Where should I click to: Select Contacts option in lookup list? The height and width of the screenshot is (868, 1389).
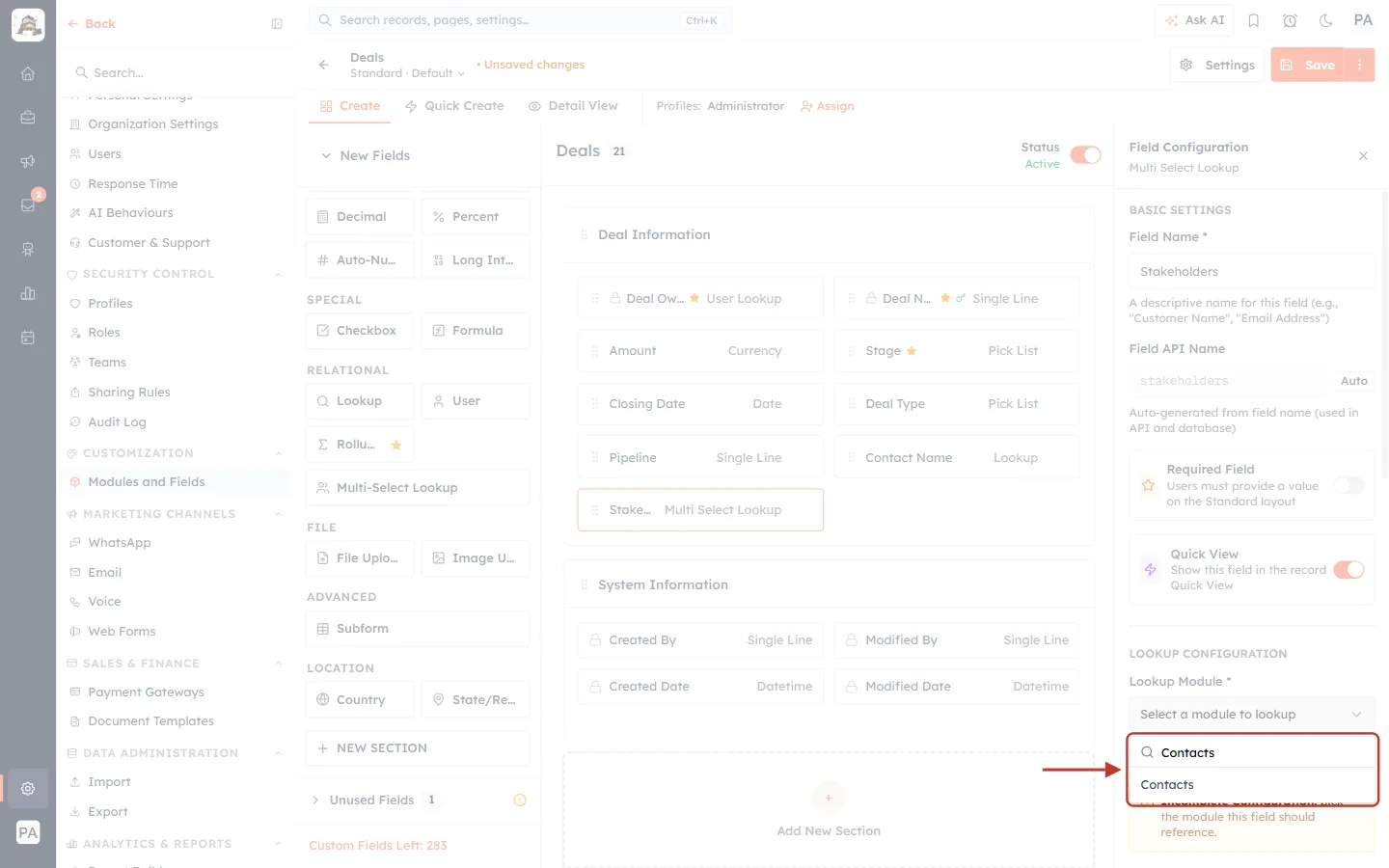click(x=1253, y=785)
